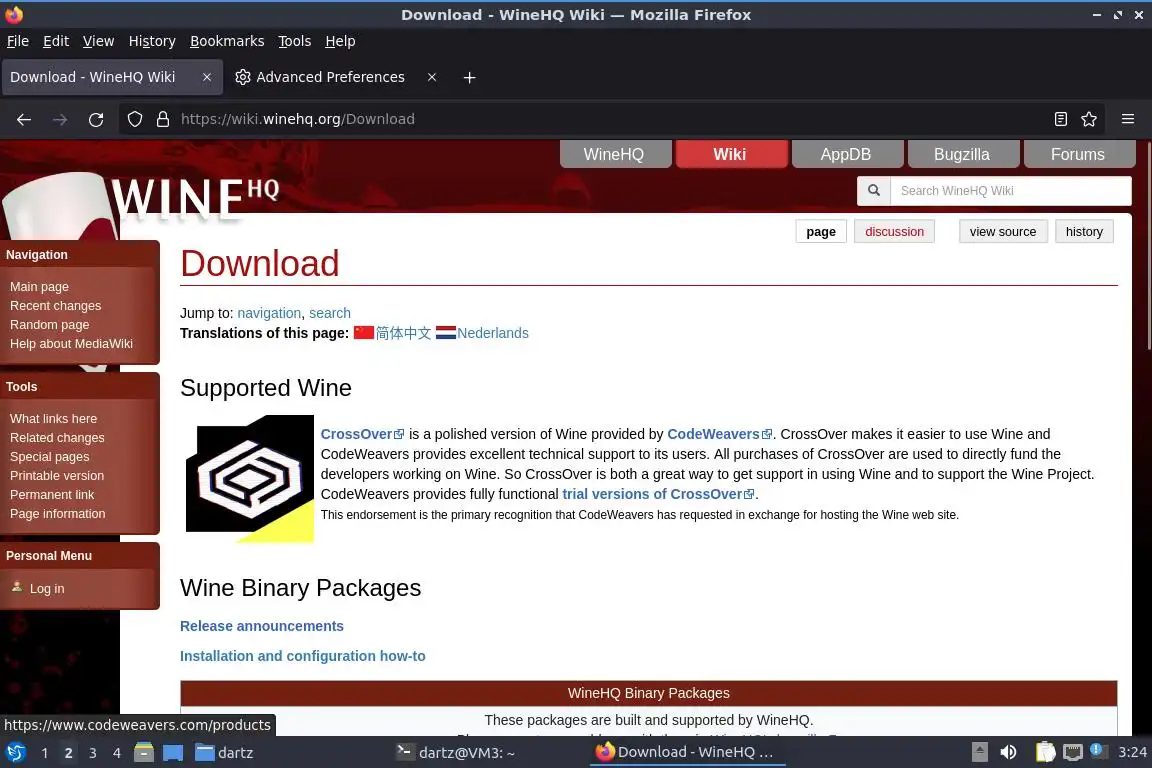
Task: Go back with the browser back arrow
Action: (24, 119)
